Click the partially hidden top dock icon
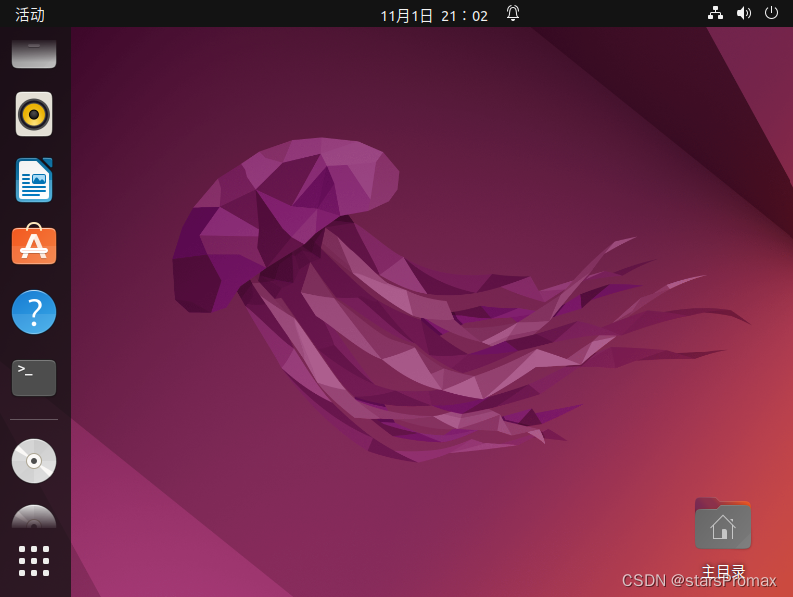This screenshot has height=597, width=793. tap(34, 53)
